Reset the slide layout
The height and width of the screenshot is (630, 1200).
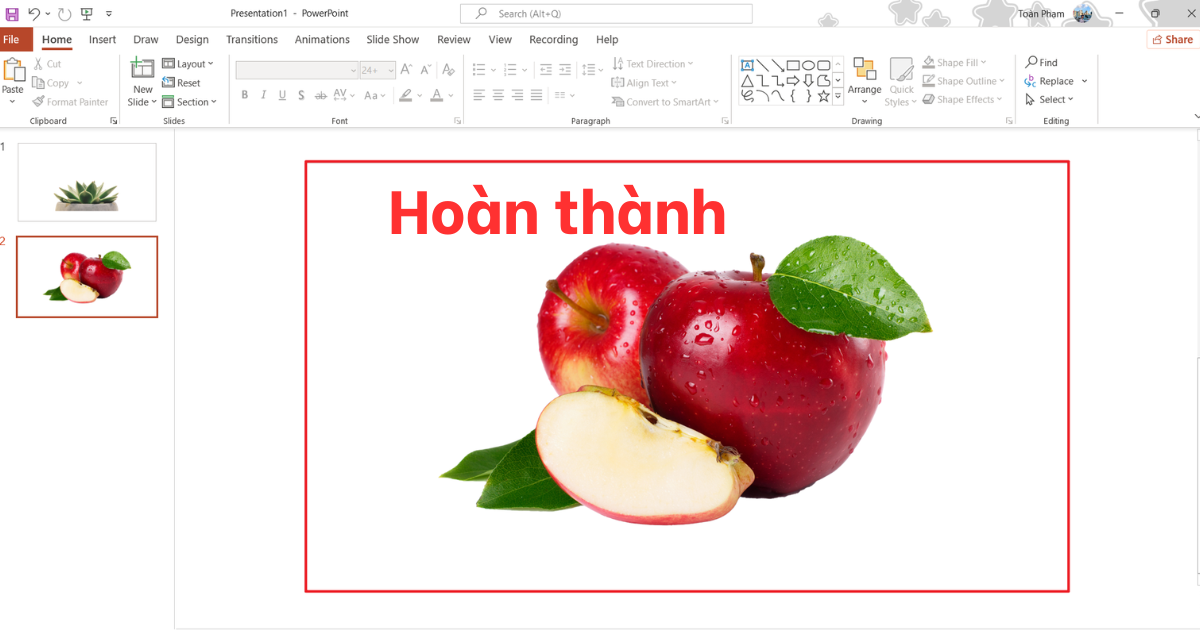pyautogui.click(x=181, y=83)
